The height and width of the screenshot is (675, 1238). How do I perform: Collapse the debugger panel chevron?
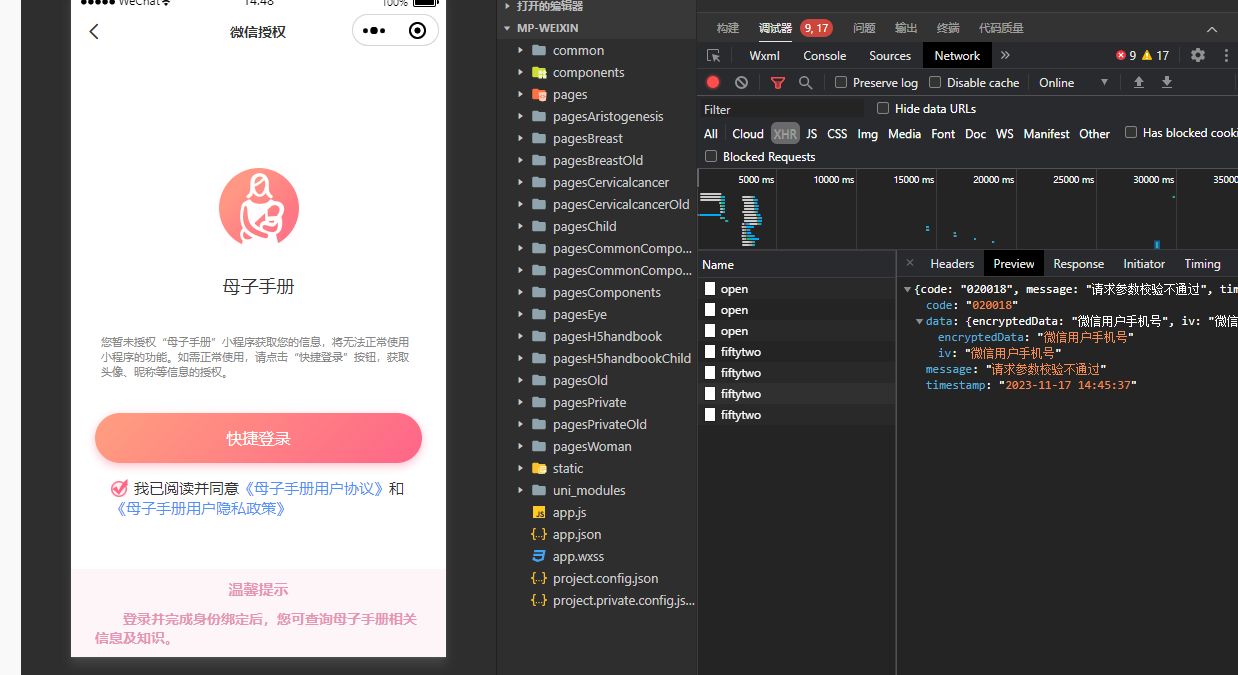coord(1212,29)
